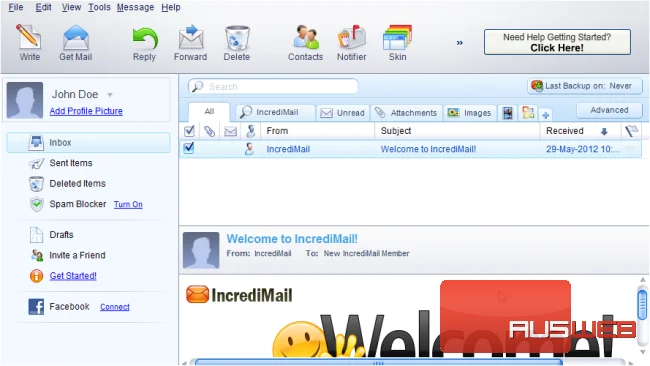
Task: Click the Add Profile Picture link
Action: [x=86, y=111]
